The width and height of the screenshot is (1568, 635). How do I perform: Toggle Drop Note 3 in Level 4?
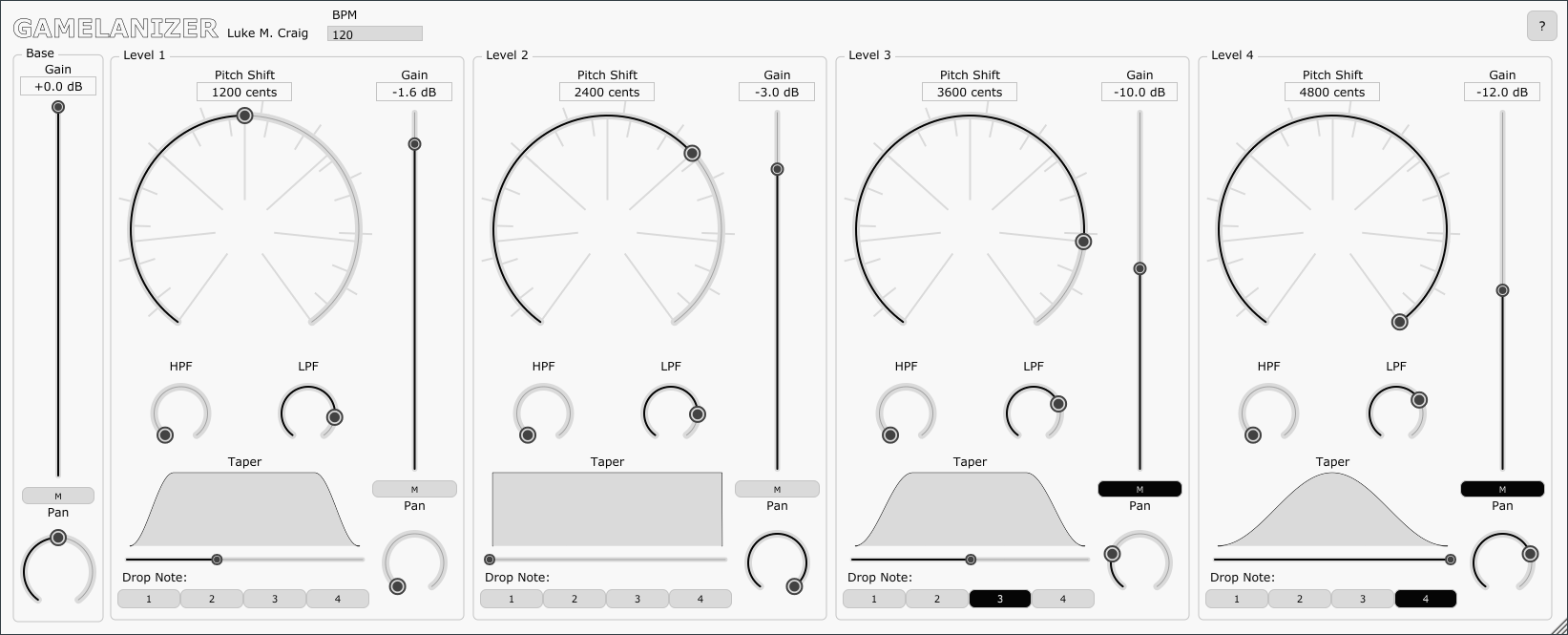coord(1363,599)
